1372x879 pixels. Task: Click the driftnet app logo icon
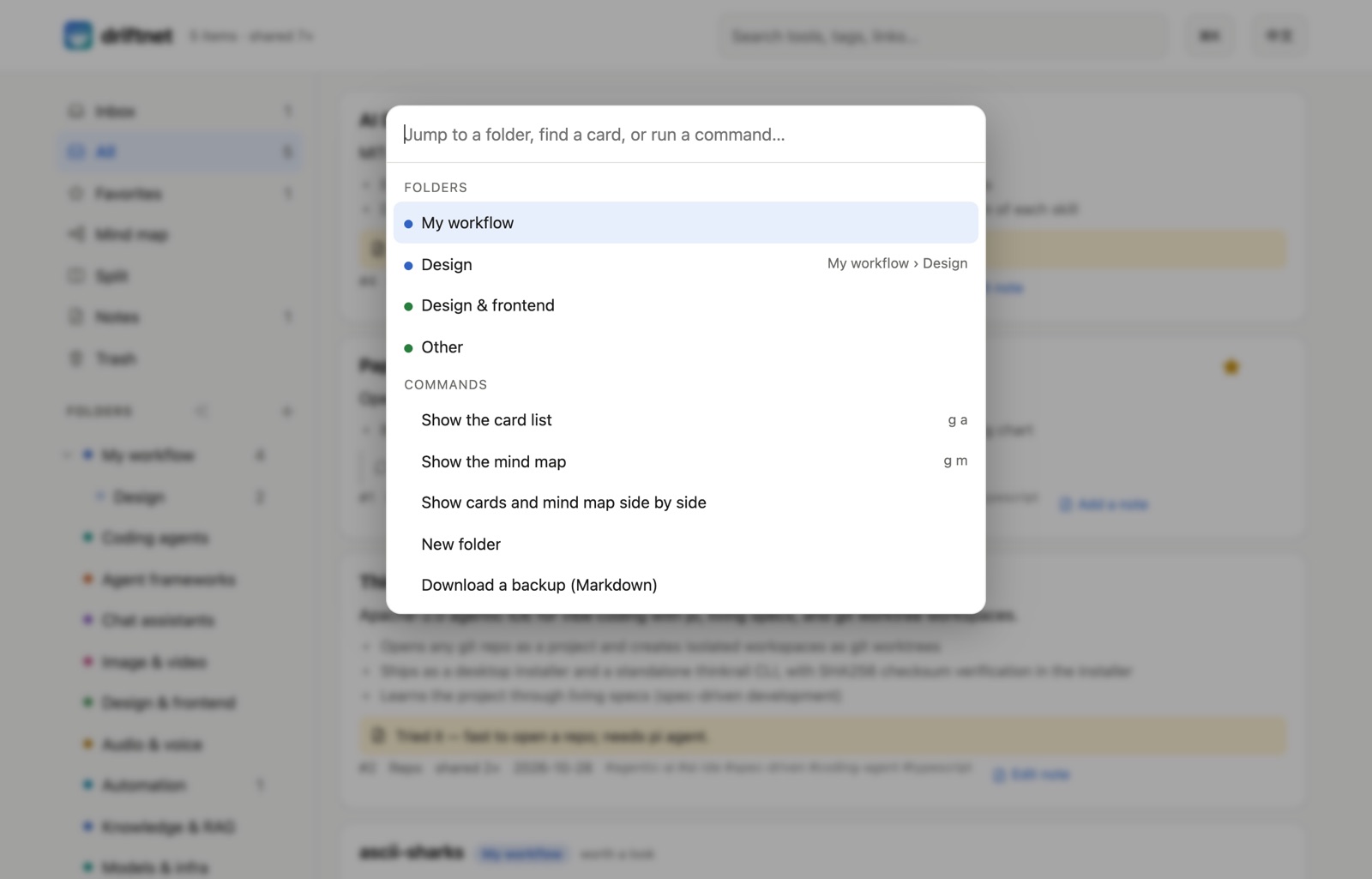(x=78, y=36)
